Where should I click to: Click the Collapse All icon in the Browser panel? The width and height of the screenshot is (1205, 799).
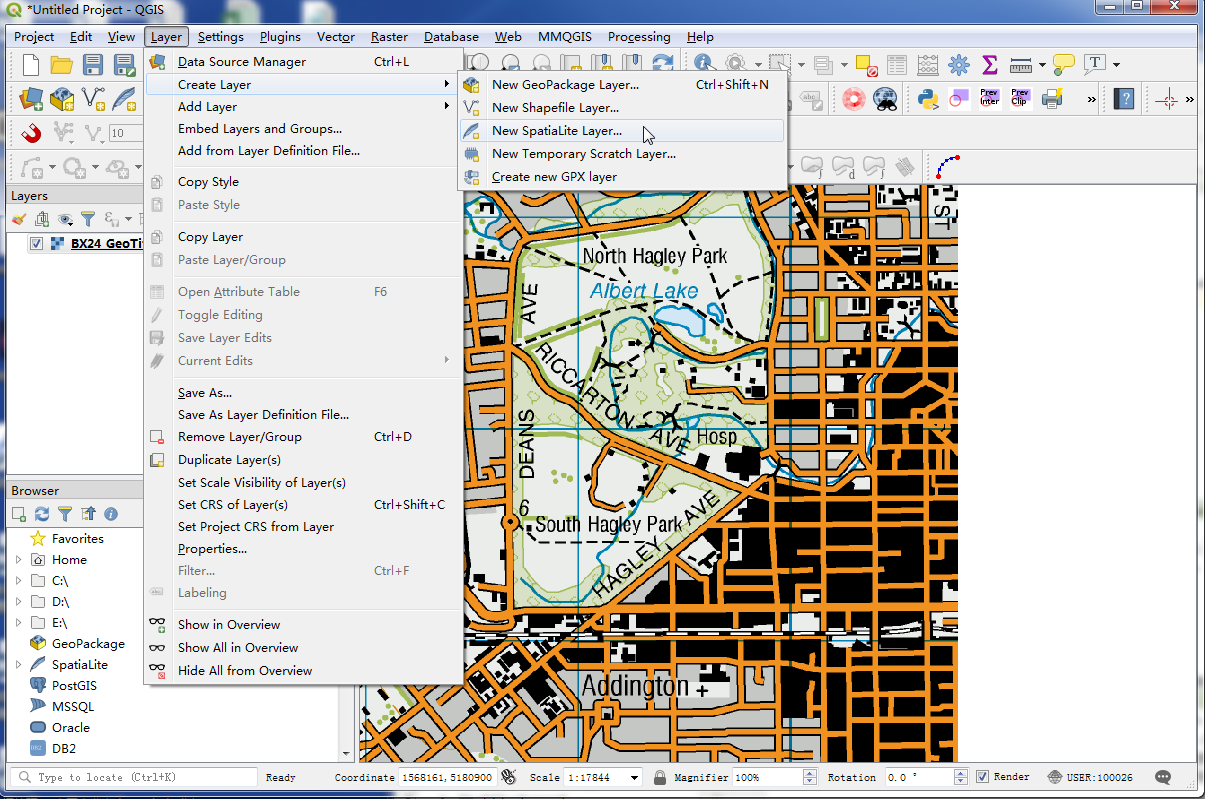point(88,514)
